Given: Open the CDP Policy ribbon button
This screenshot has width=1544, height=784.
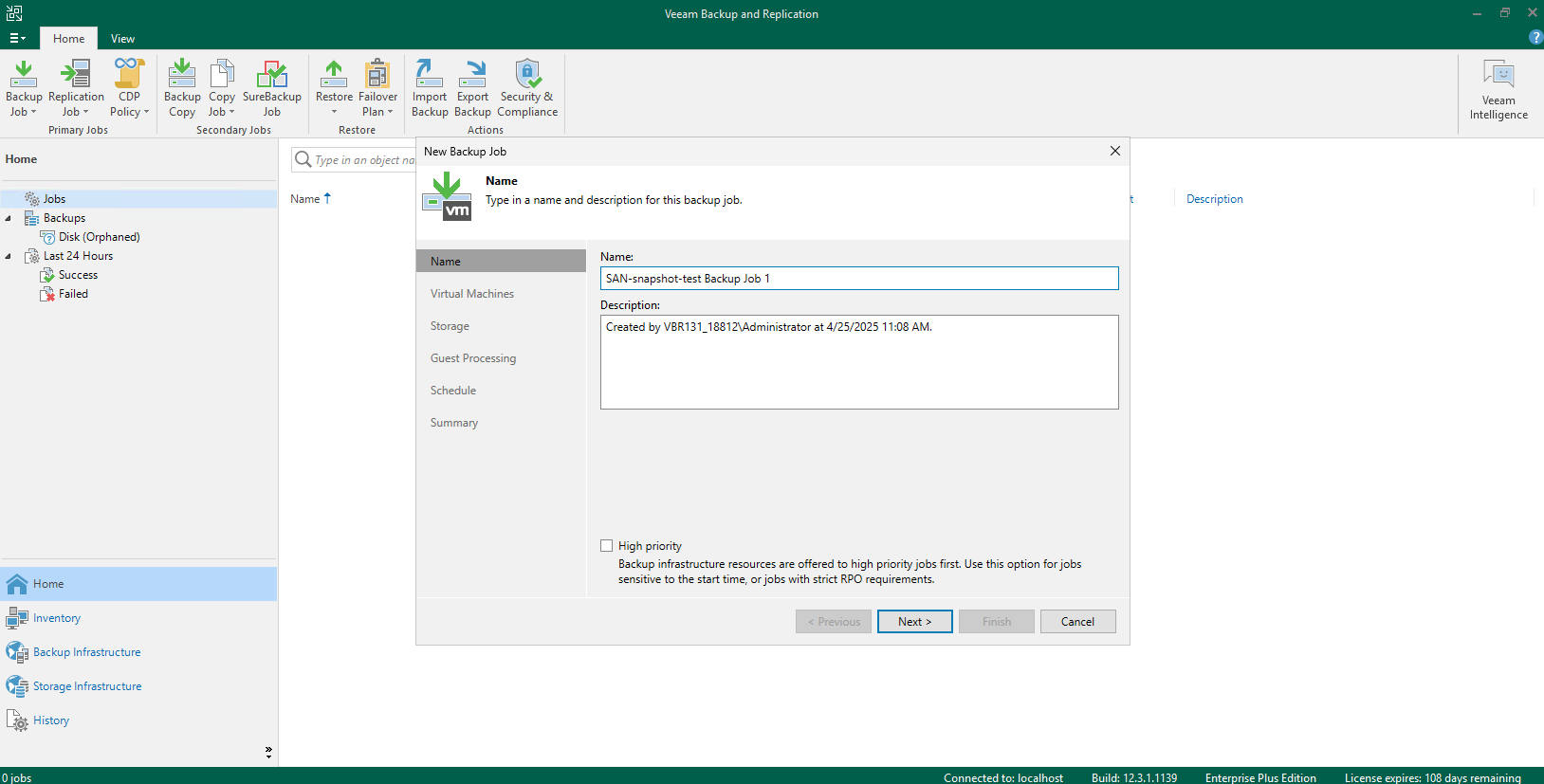Looking at the screenshot, I should point(129,87).
